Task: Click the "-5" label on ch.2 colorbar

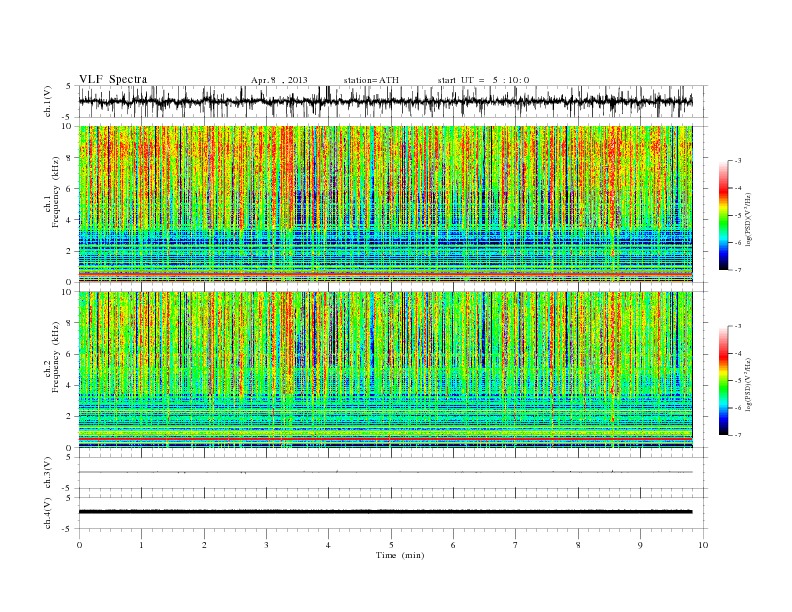Action: tap(738, 380)
